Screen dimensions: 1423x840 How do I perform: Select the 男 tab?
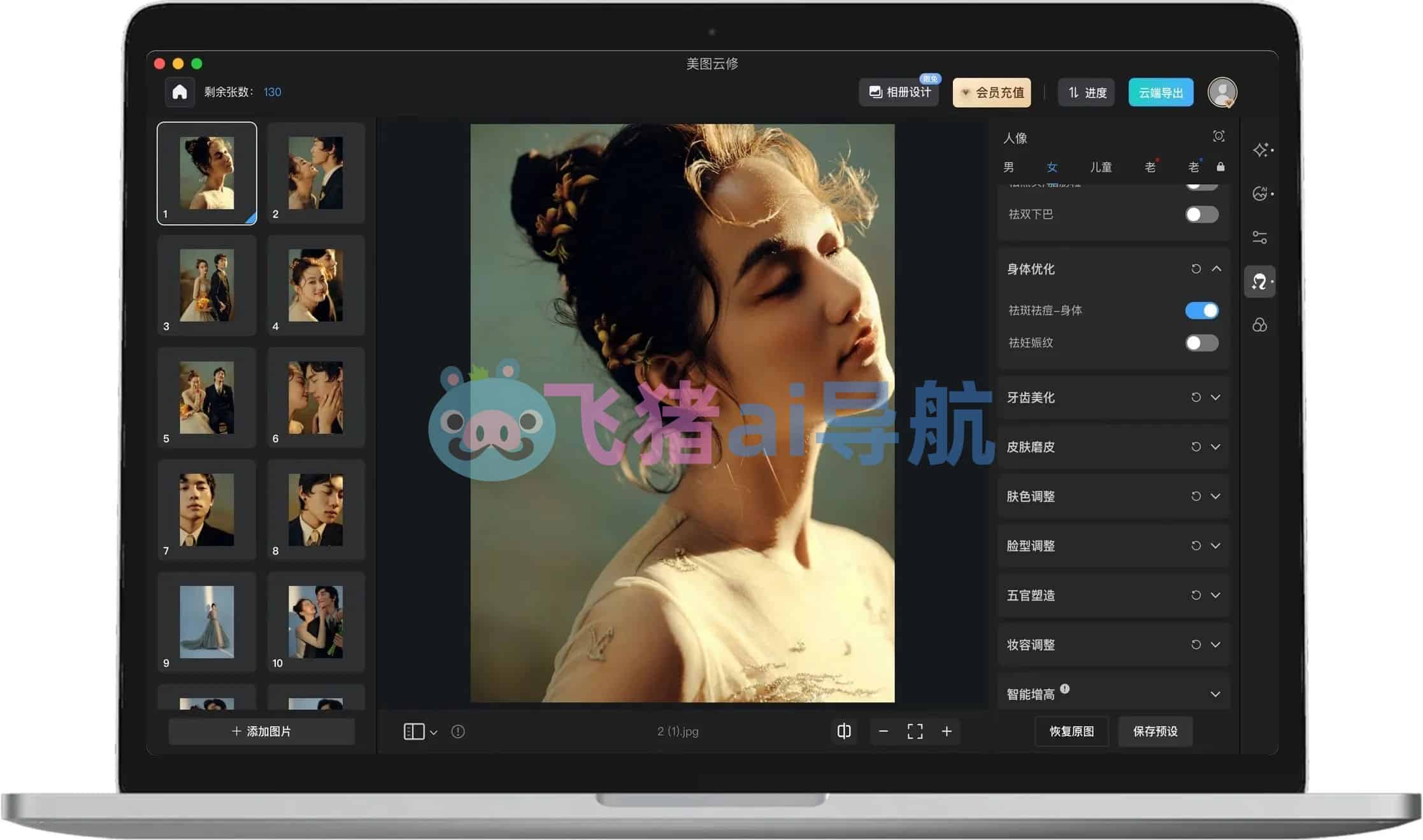click(1009, 167)
